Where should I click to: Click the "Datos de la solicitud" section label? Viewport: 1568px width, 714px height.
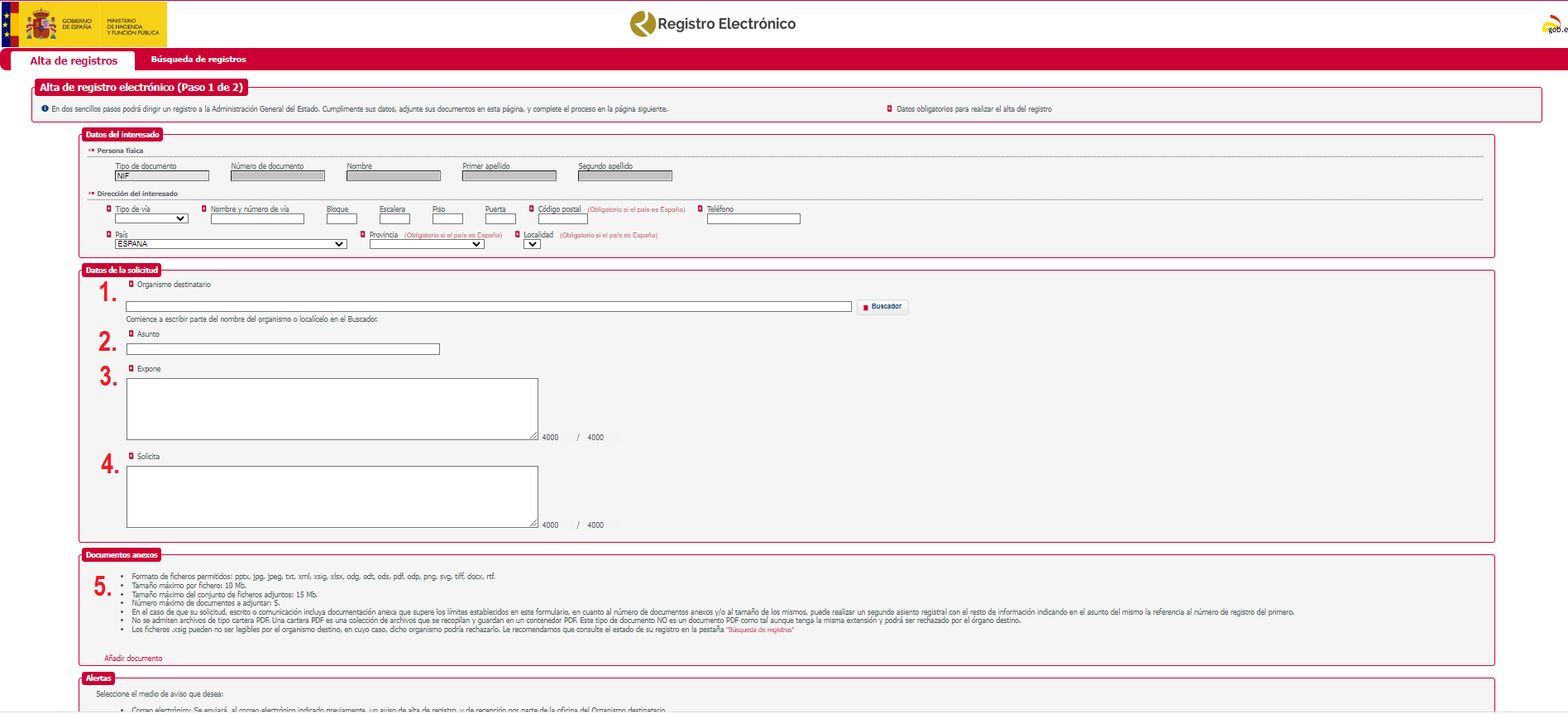[122, 270]
